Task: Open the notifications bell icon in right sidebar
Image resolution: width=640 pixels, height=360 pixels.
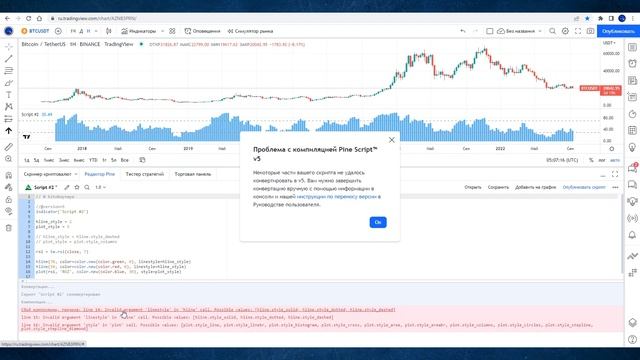Action: (x=632, y=235)
